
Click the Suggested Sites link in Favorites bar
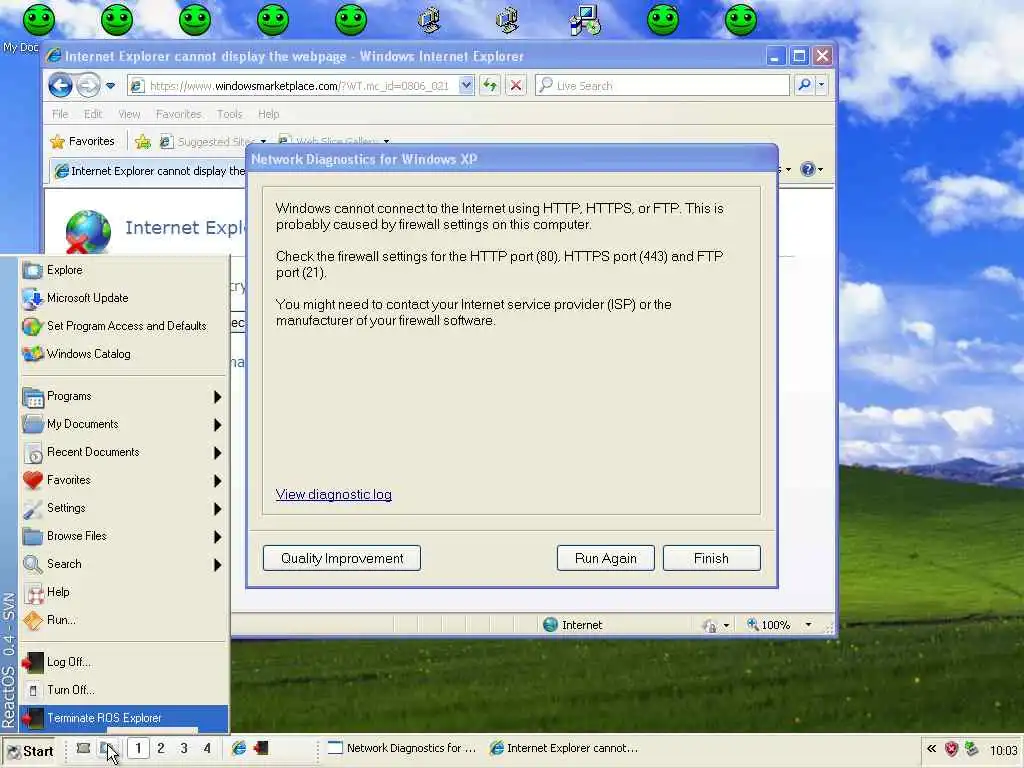click(x=212, y=141)
